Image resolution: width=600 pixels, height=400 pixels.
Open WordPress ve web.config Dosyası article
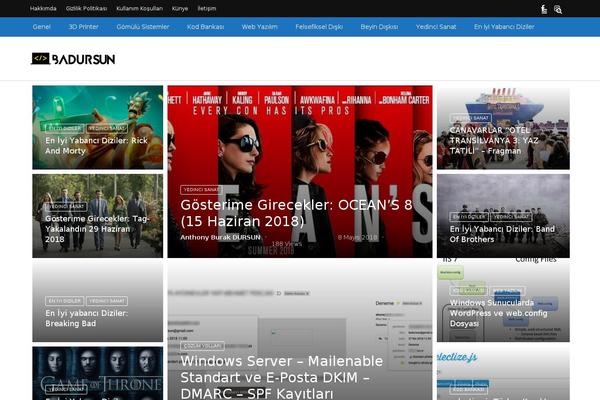pyautogui.click(x=498, y=313)
